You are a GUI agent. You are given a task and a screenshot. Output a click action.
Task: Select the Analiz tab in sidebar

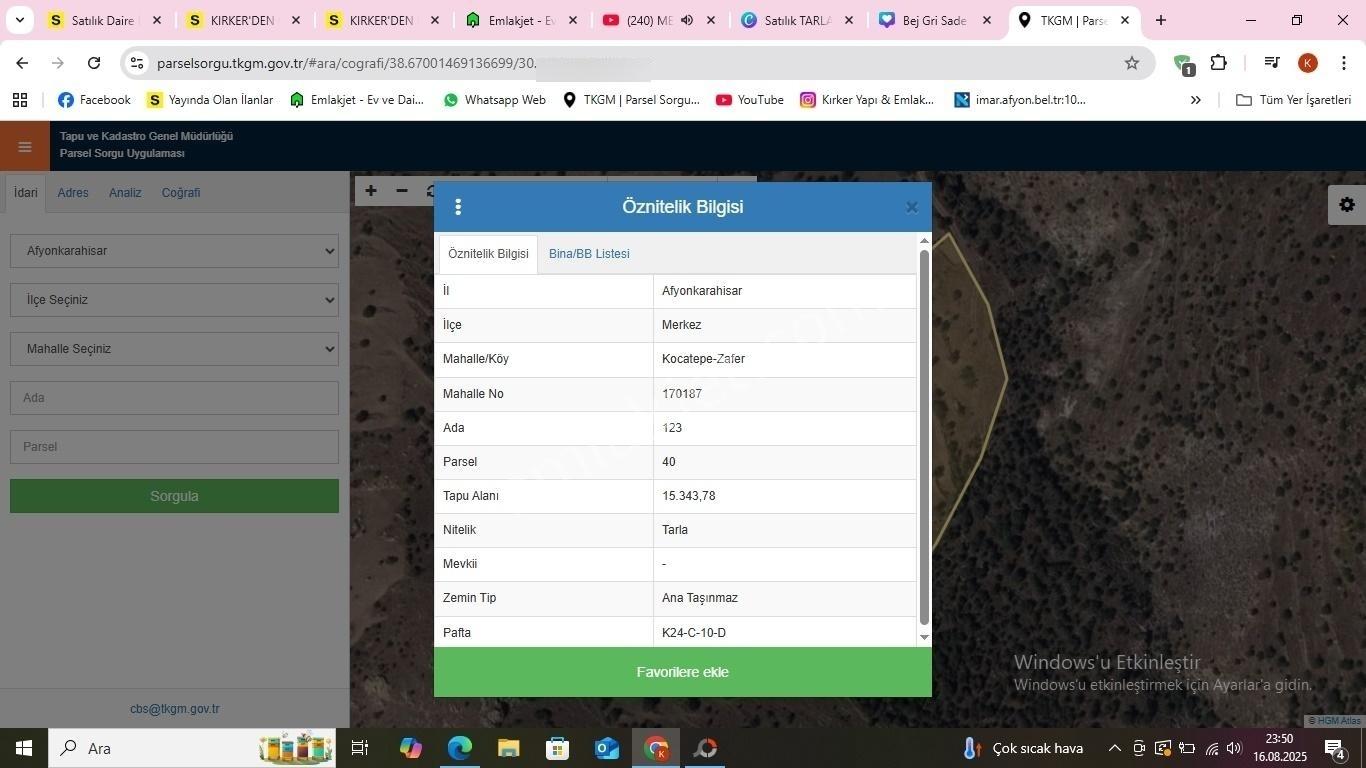click(125, 193)
